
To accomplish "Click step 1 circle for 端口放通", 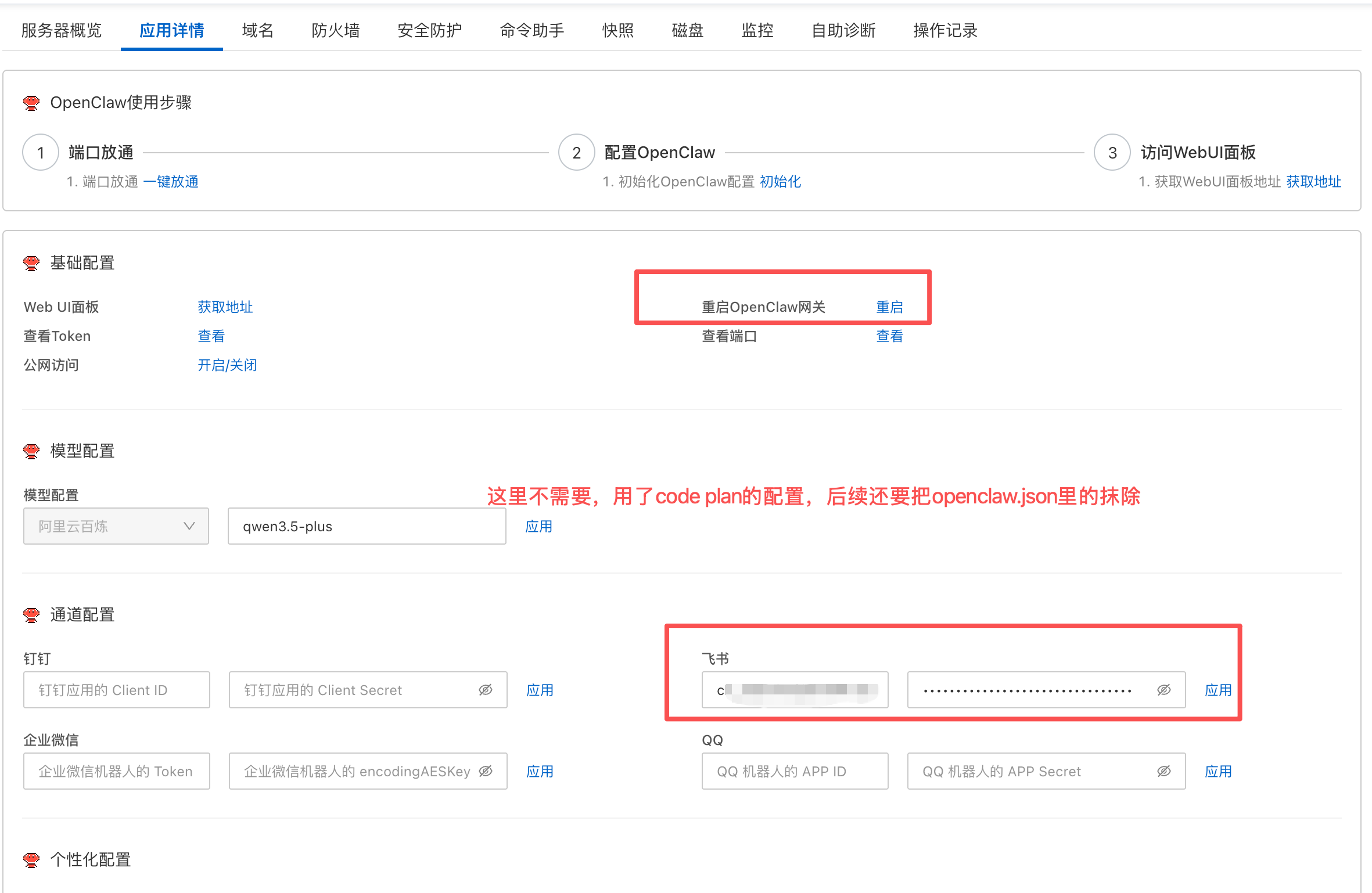I will [40, 153].
